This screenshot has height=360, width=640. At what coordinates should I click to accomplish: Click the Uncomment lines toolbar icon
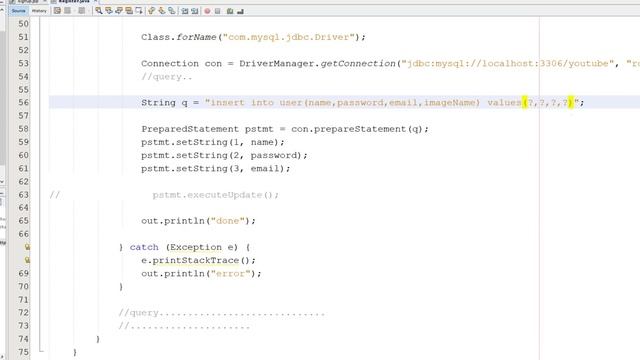(x=240, y=11)
